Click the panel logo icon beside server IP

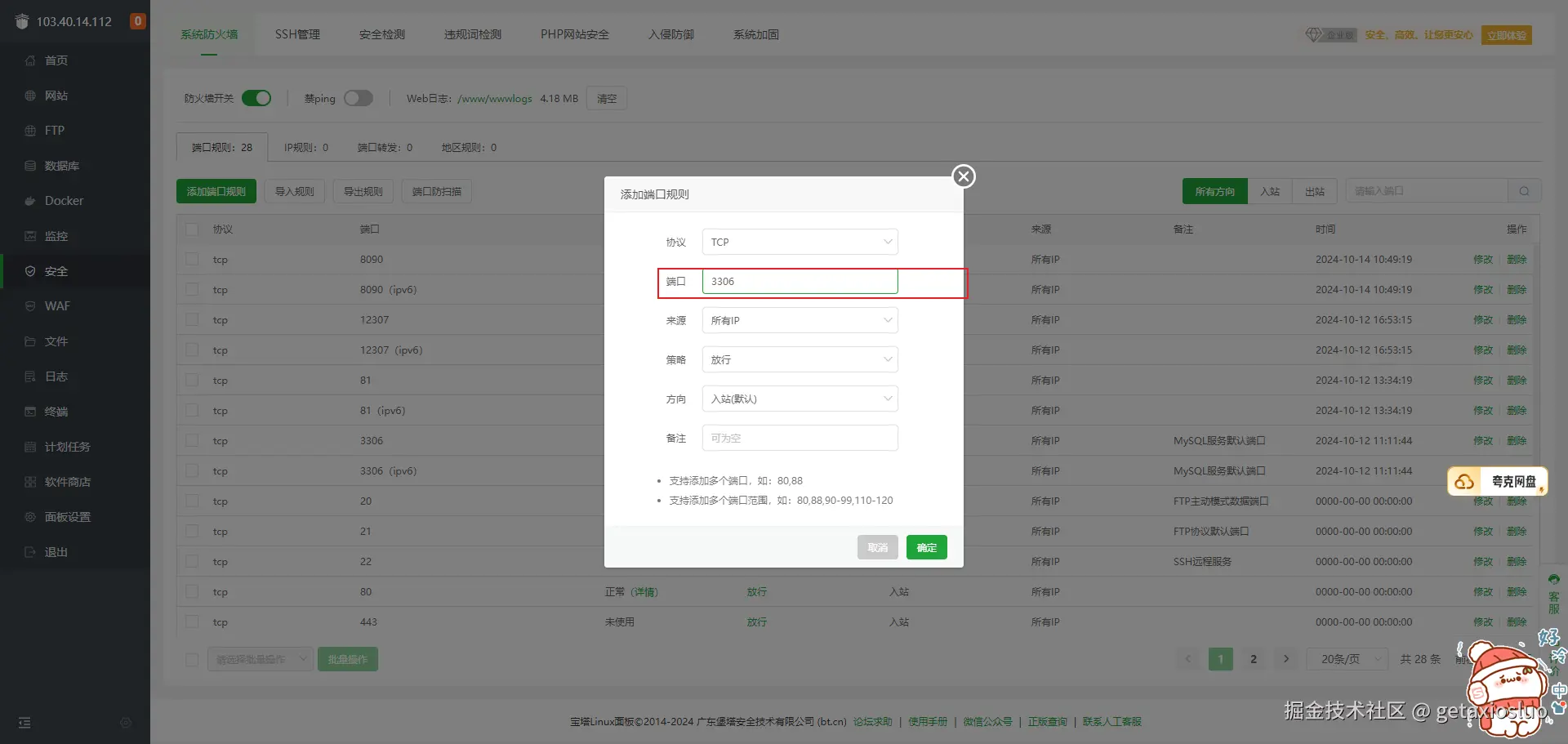pyautogui.click(x=22, y=22)
